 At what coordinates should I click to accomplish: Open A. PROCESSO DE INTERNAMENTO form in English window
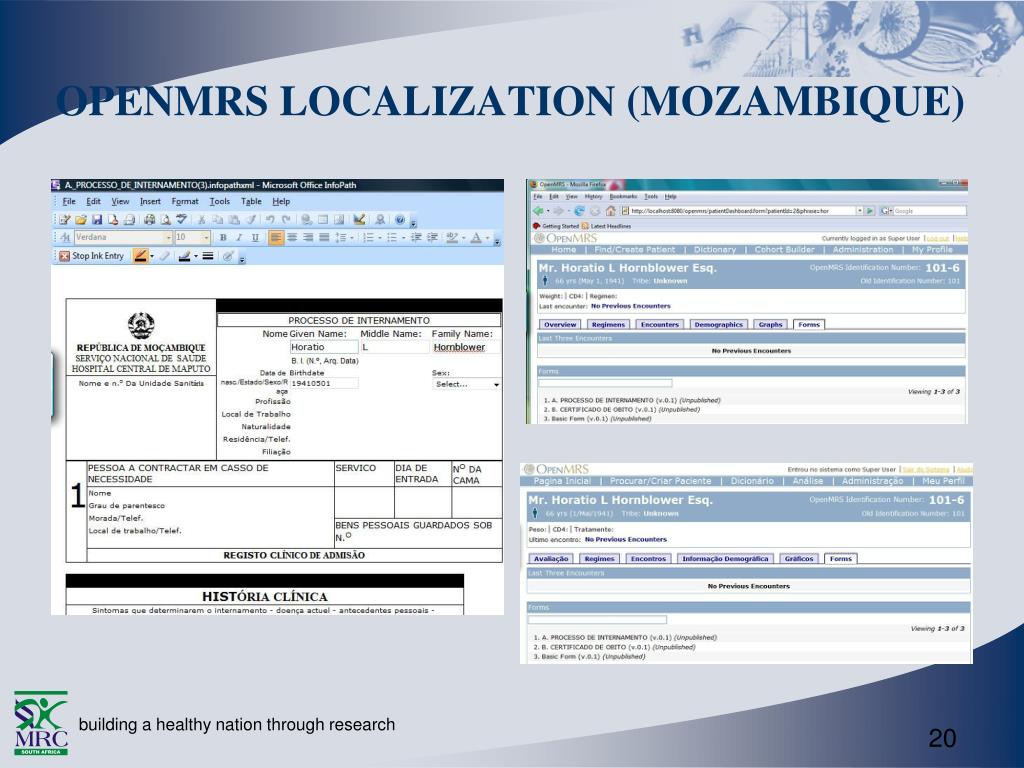[x=632, y=400]
